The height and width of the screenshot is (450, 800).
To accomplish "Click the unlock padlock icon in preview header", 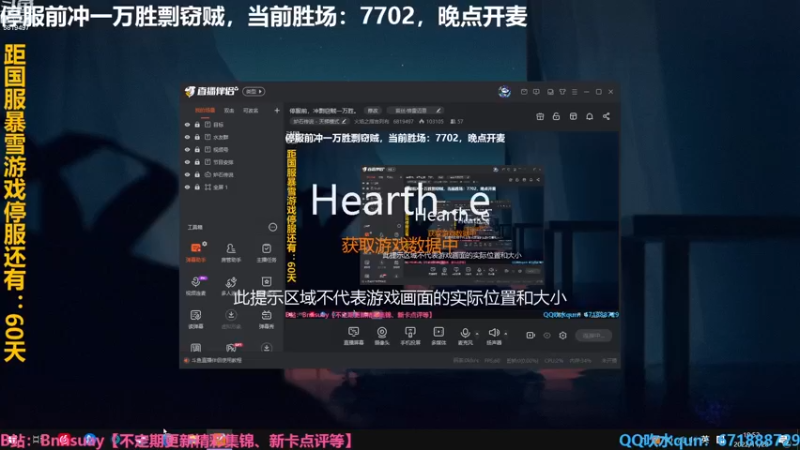I will pyautogui.click(x=556, y=116).
